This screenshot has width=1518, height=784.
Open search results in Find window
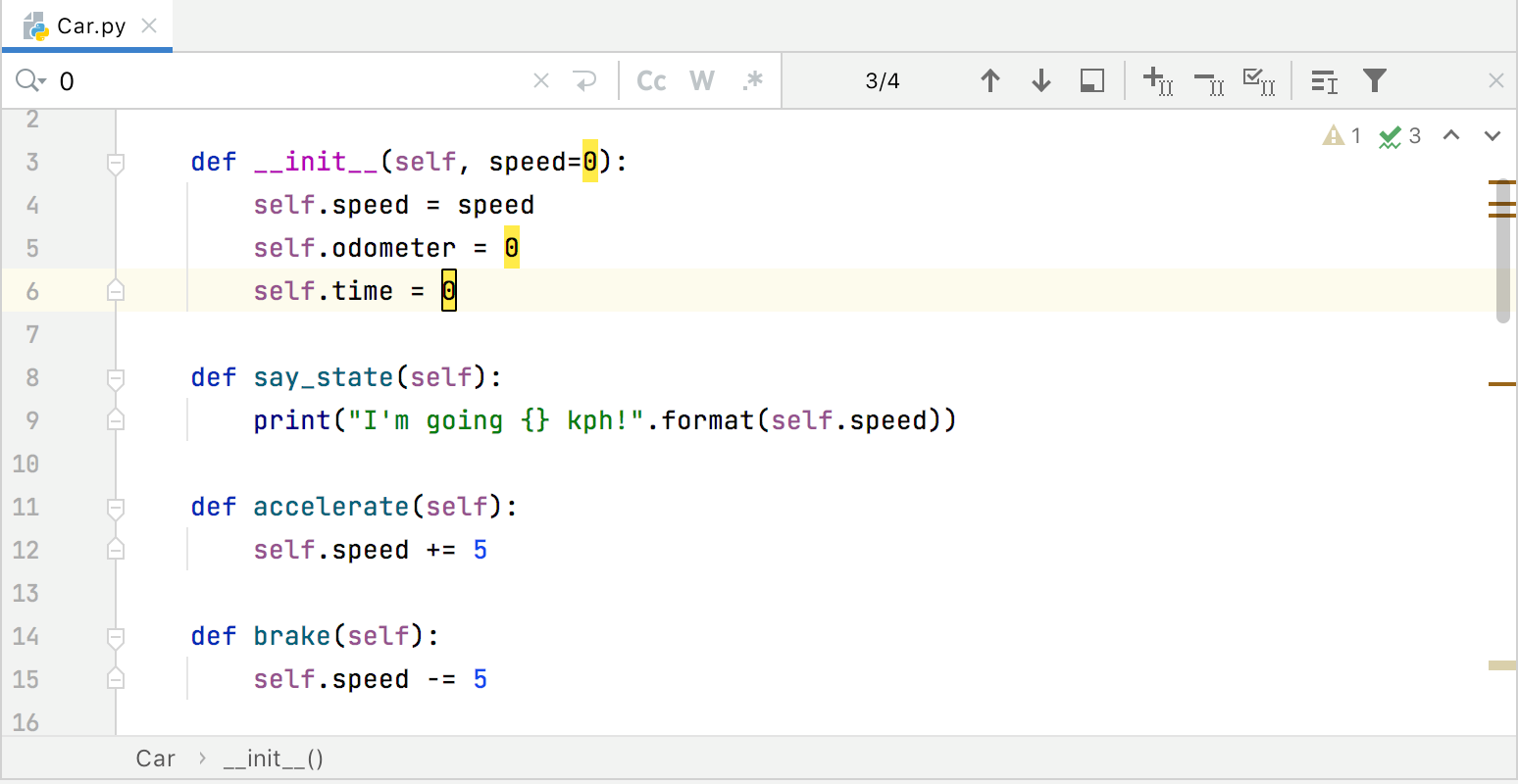pyautogui.click(x=1092, y=80)
